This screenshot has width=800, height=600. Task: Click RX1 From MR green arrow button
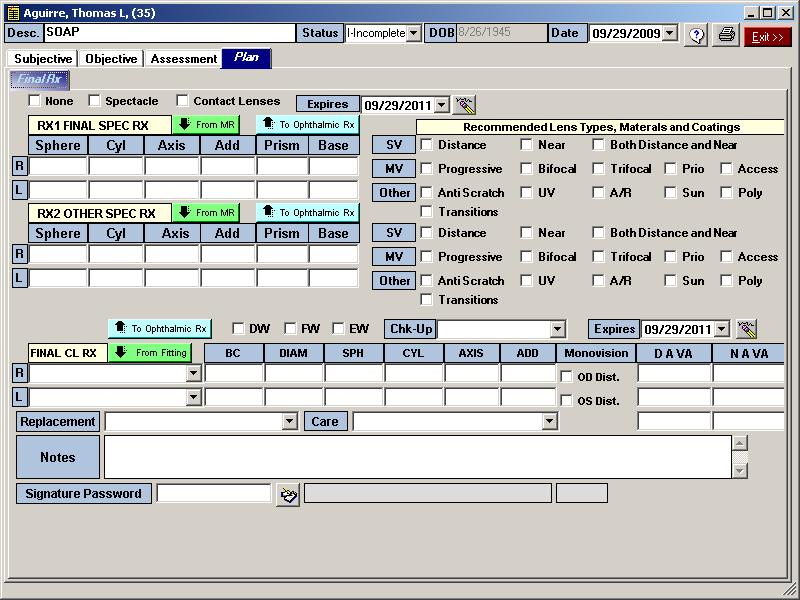(x=206, y=125)
